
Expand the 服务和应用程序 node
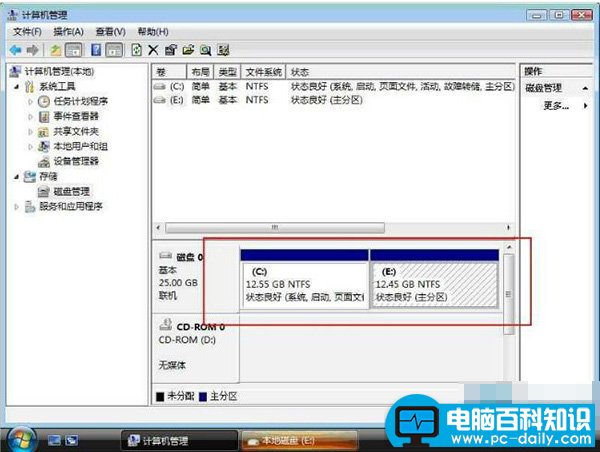tap(16, 207)
